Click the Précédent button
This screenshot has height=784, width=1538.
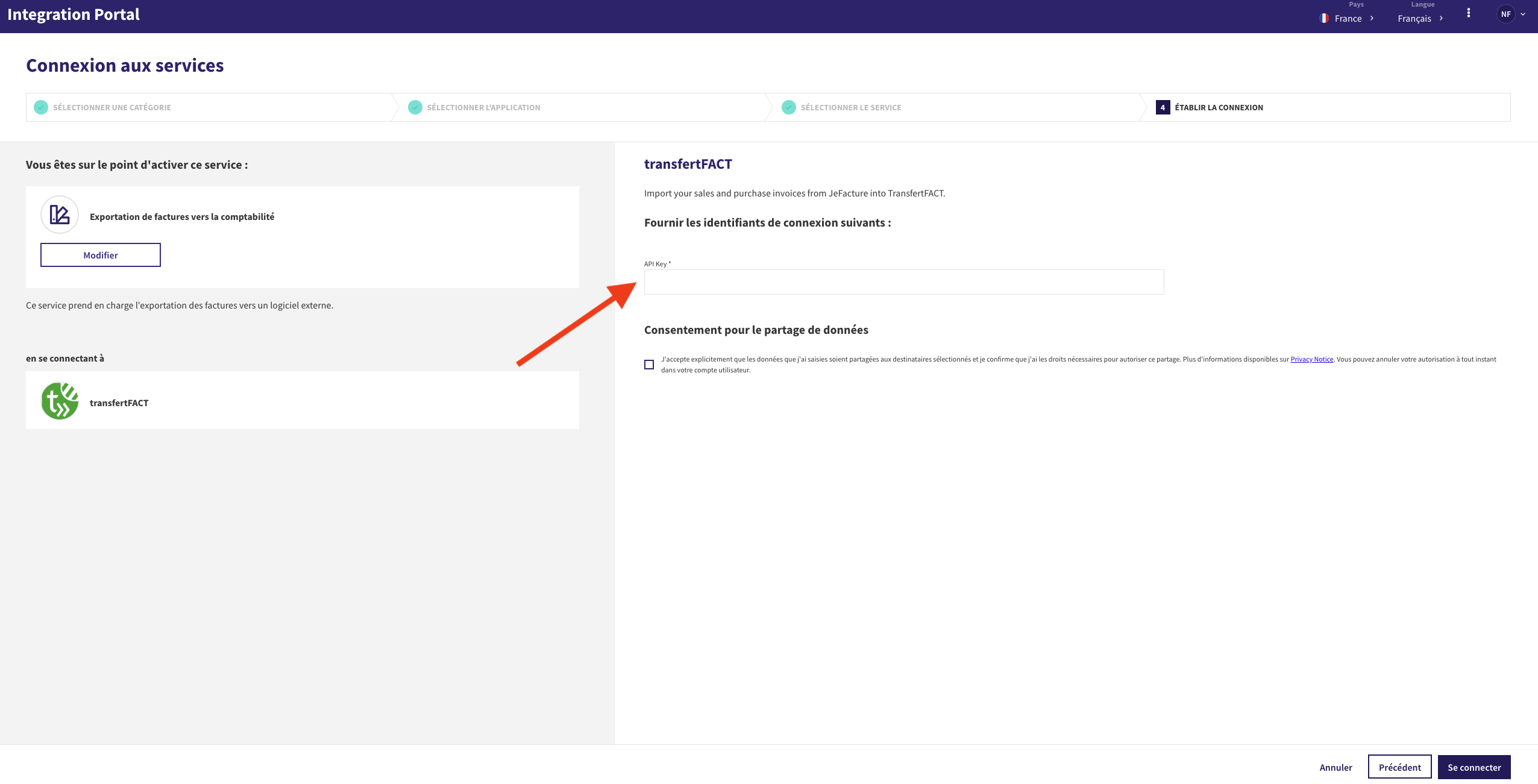point(1399,767)
